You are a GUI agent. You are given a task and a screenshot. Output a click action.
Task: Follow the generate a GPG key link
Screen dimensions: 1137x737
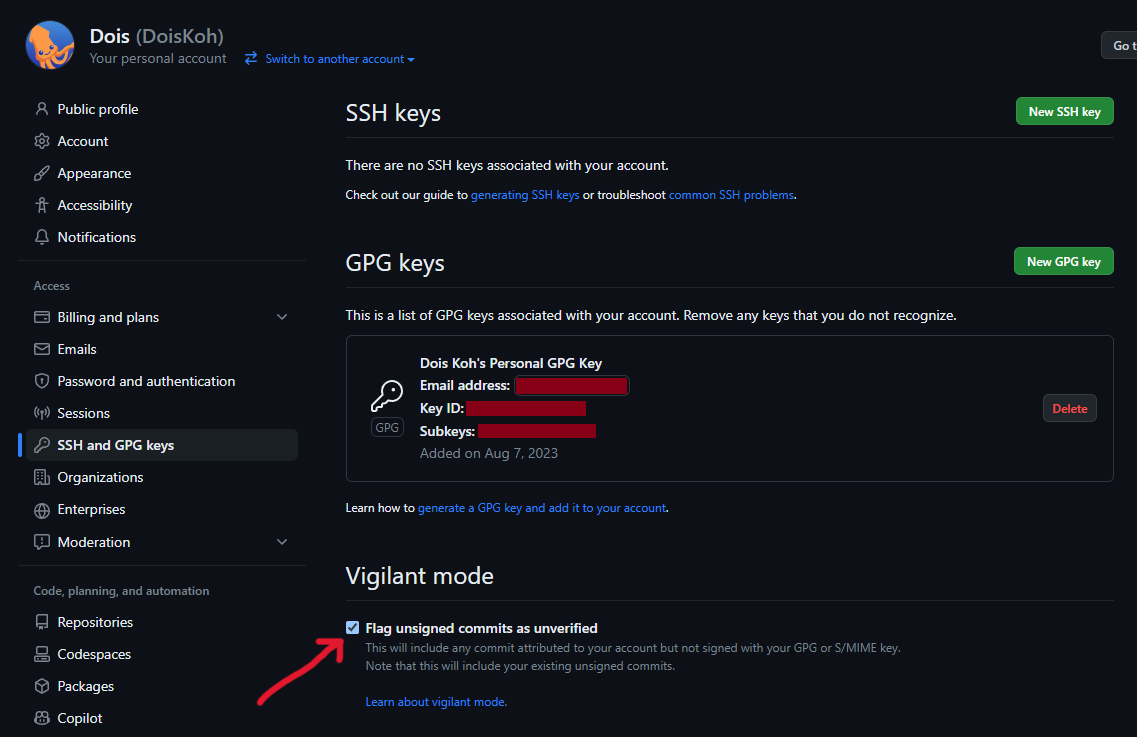pyautogui.click(x=542, y=508)
